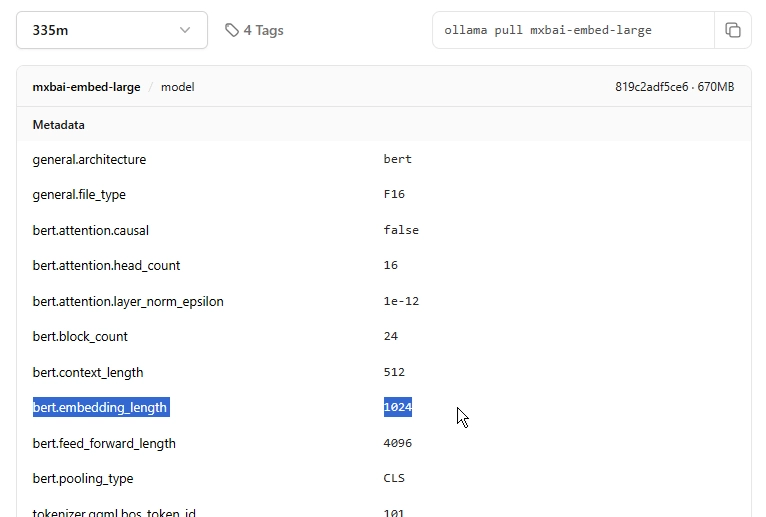
Task: Select the 'bert' architecture value
Action: [398, 159]
